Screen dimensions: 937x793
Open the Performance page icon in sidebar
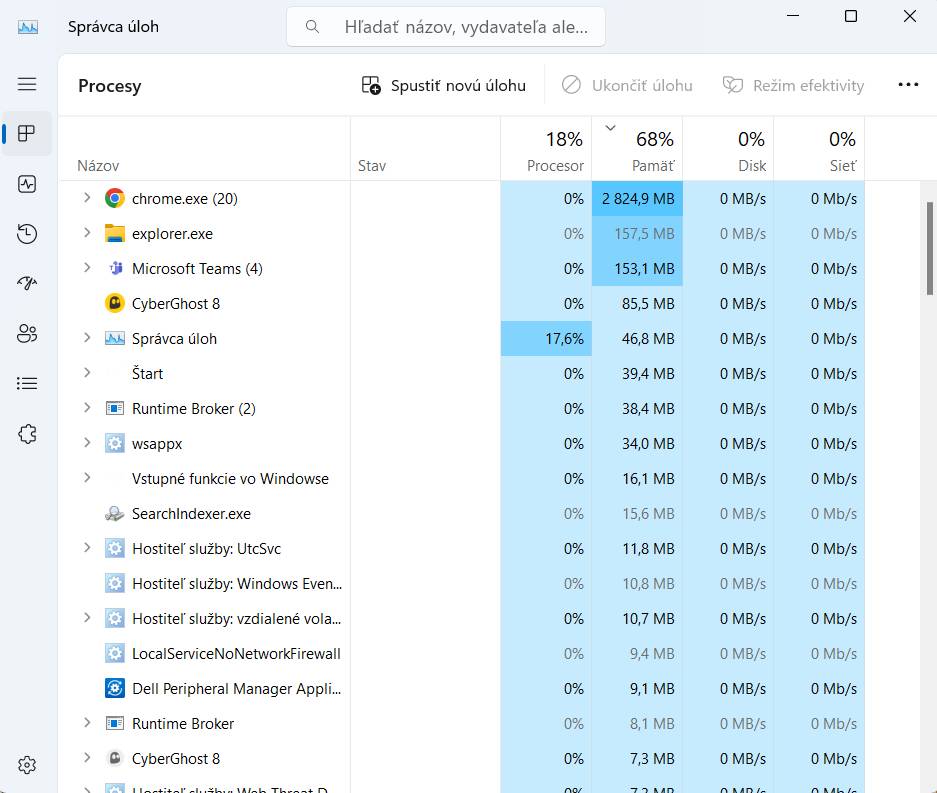27,184
